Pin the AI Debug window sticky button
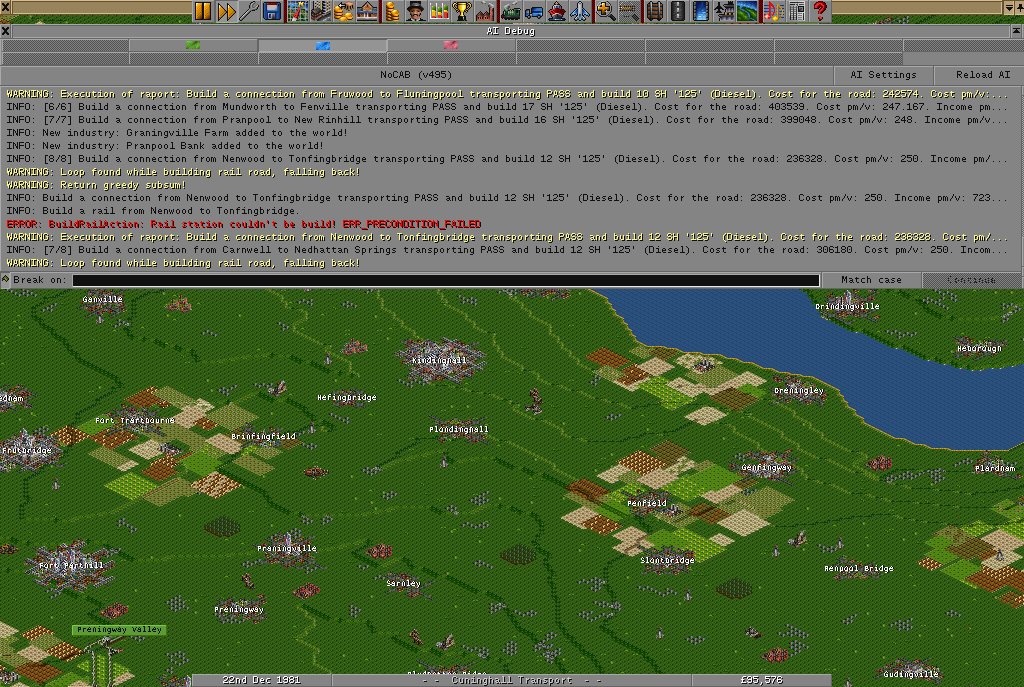The width and height of the screenshot is (1024, 687). (x=1017, y=31)
